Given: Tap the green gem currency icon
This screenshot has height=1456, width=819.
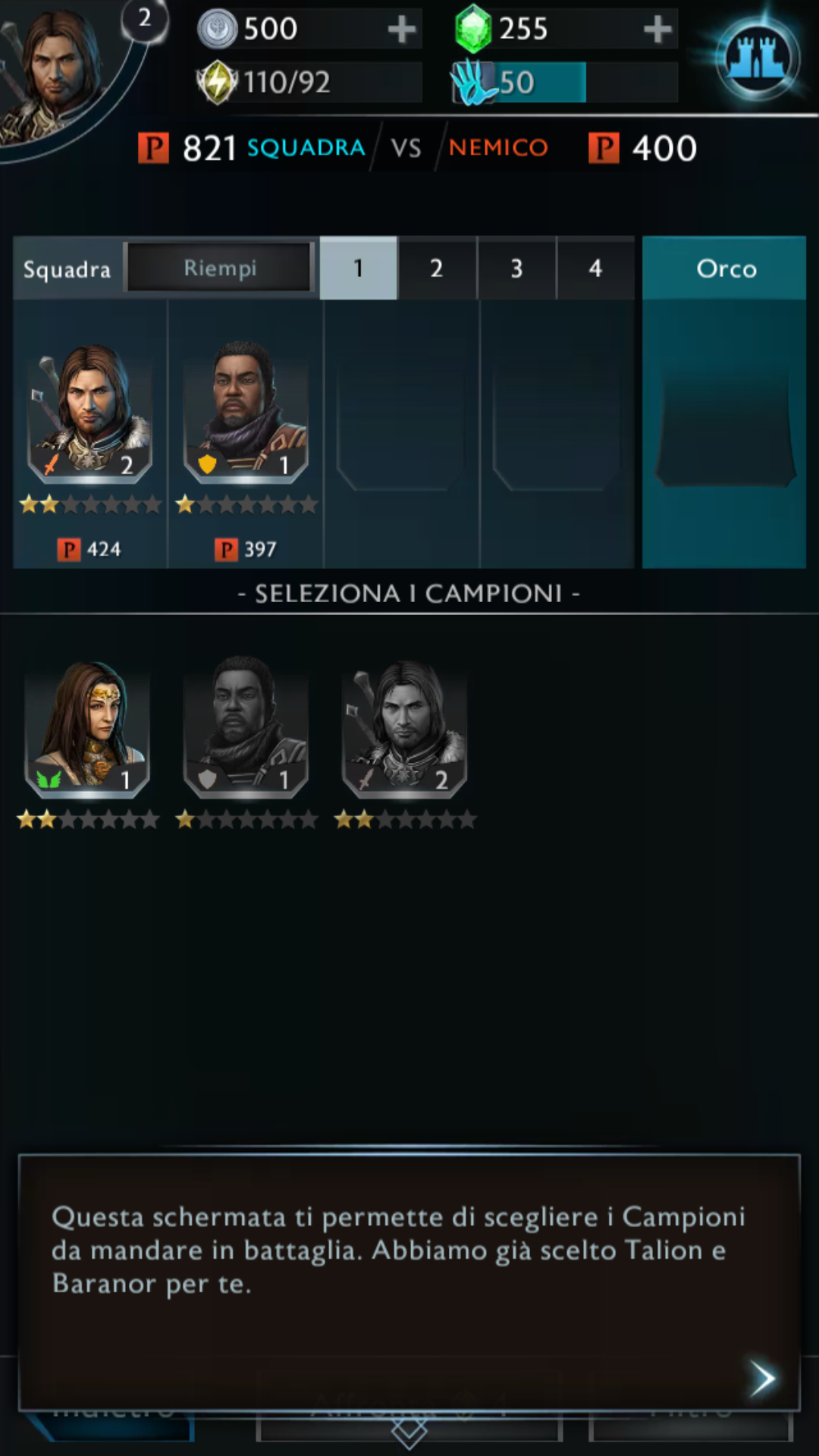Looking at the screenshot, I should click(473, 29).
